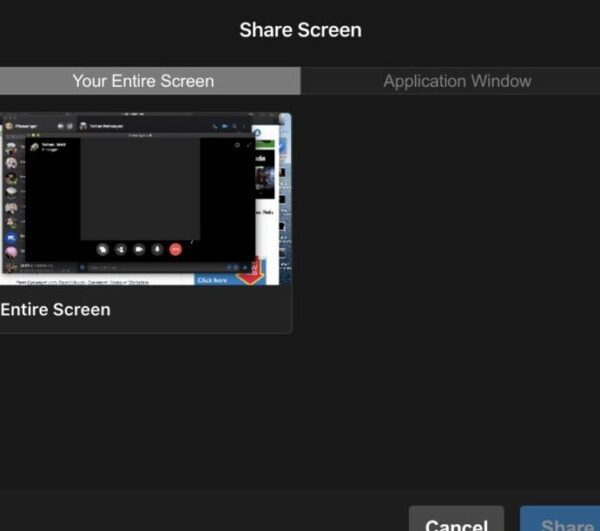Click the video camera icon in call controls
Viewport: 600px width, 531px height.
tap(139, 249)
